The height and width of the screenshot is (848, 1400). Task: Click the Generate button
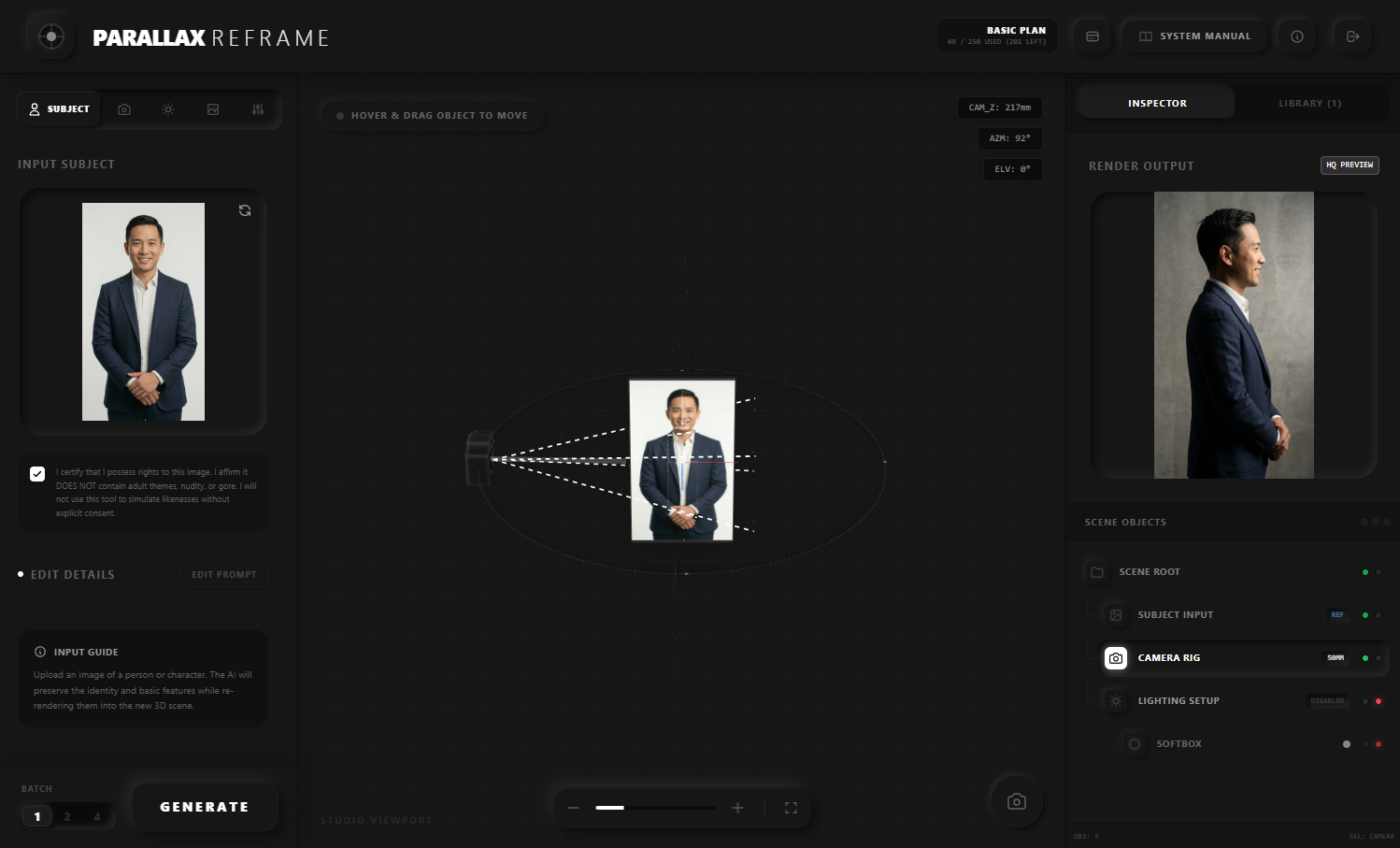(x=205, y=807)
